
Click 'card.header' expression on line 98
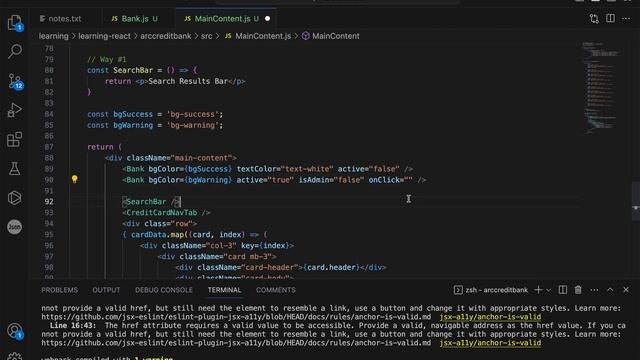pyautogui.click(x=331, y=267)
